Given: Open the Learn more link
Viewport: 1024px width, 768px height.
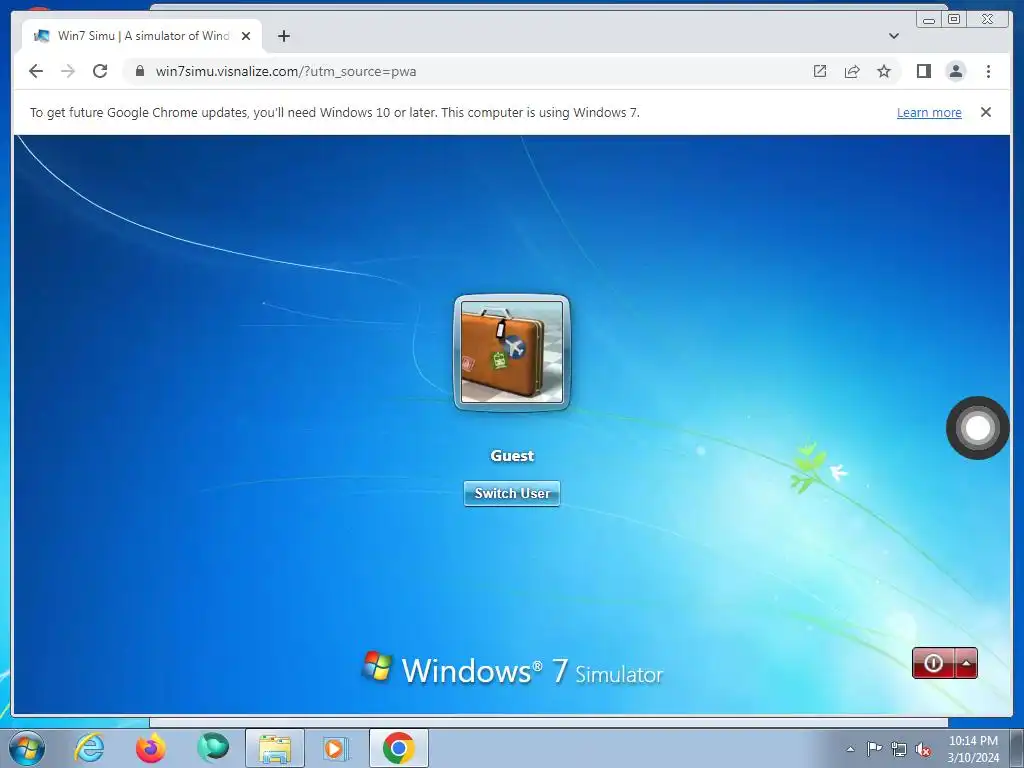Looking at the screenshot, I should 929,112.
